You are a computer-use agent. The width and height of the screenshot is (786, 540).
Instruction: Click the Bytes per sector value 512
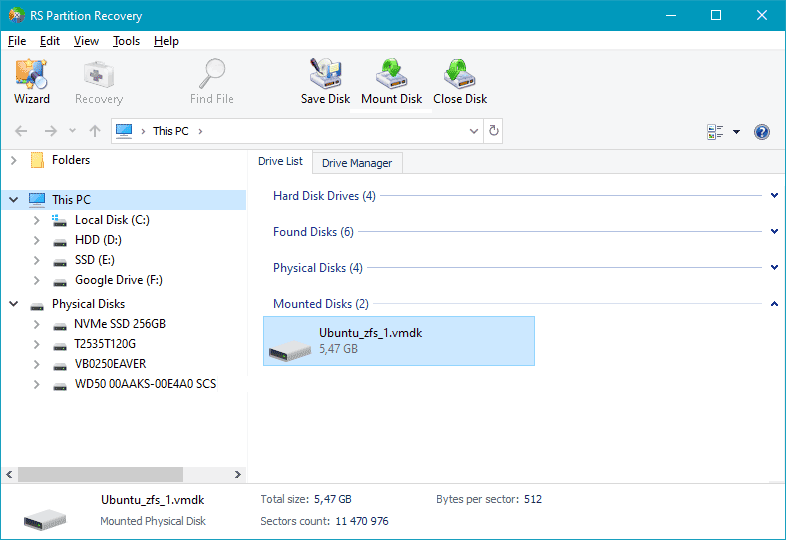(x=533, y=499)
